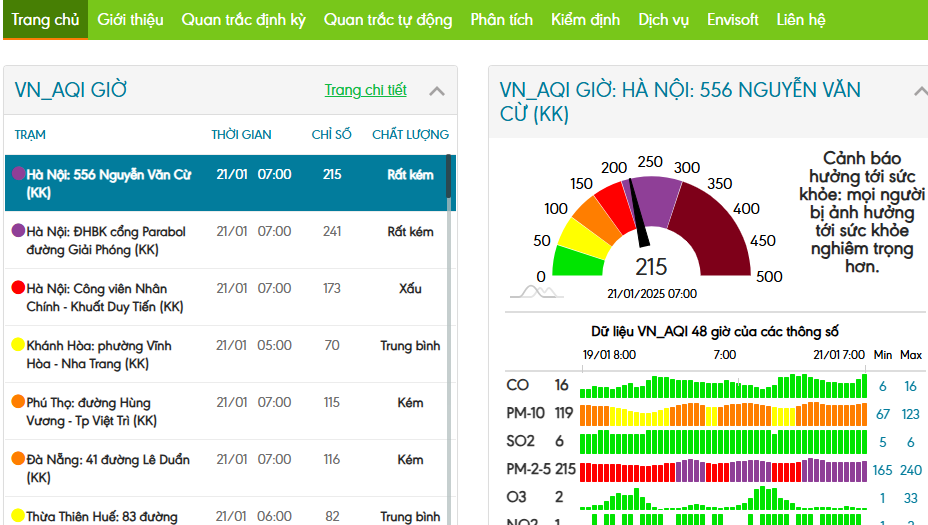Click orange dot beside Phú Thọ station

[18, 402]
